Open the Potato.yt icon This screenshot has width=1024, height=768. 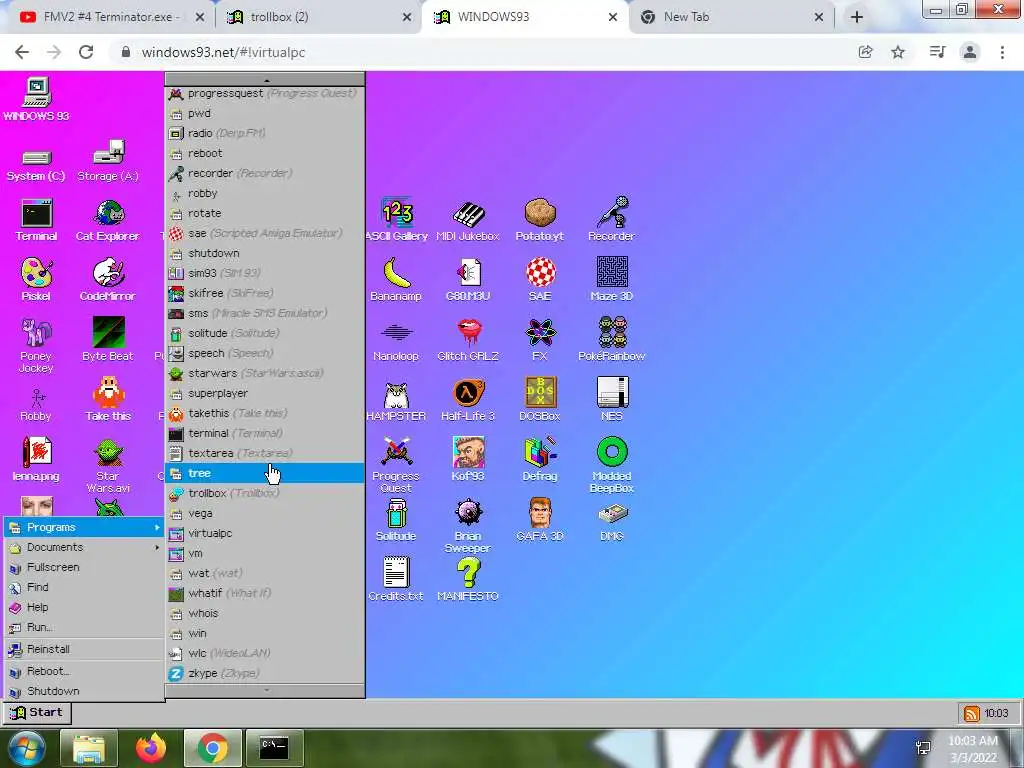(539, 219)
